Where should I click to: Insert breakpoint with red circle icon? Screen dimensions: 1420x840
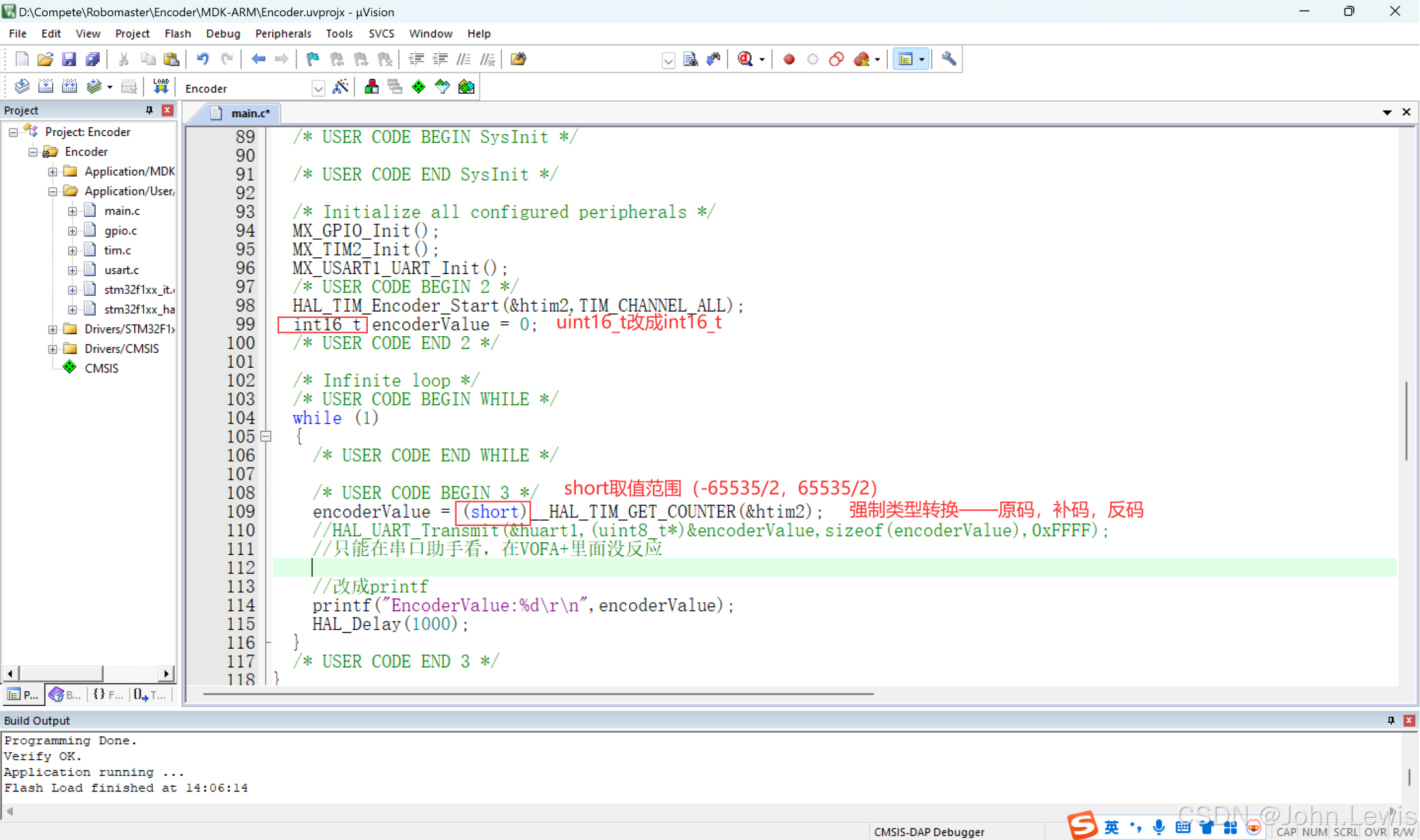[789, 59]
